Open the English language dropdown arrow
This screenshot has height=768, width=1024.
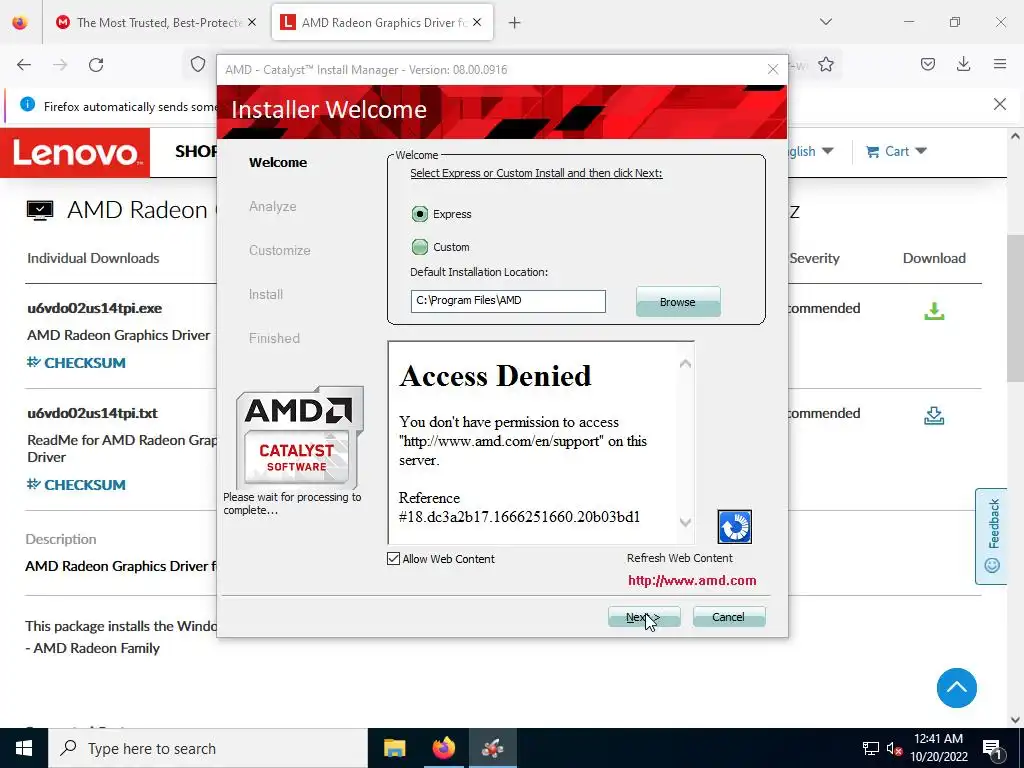[827, 152]
